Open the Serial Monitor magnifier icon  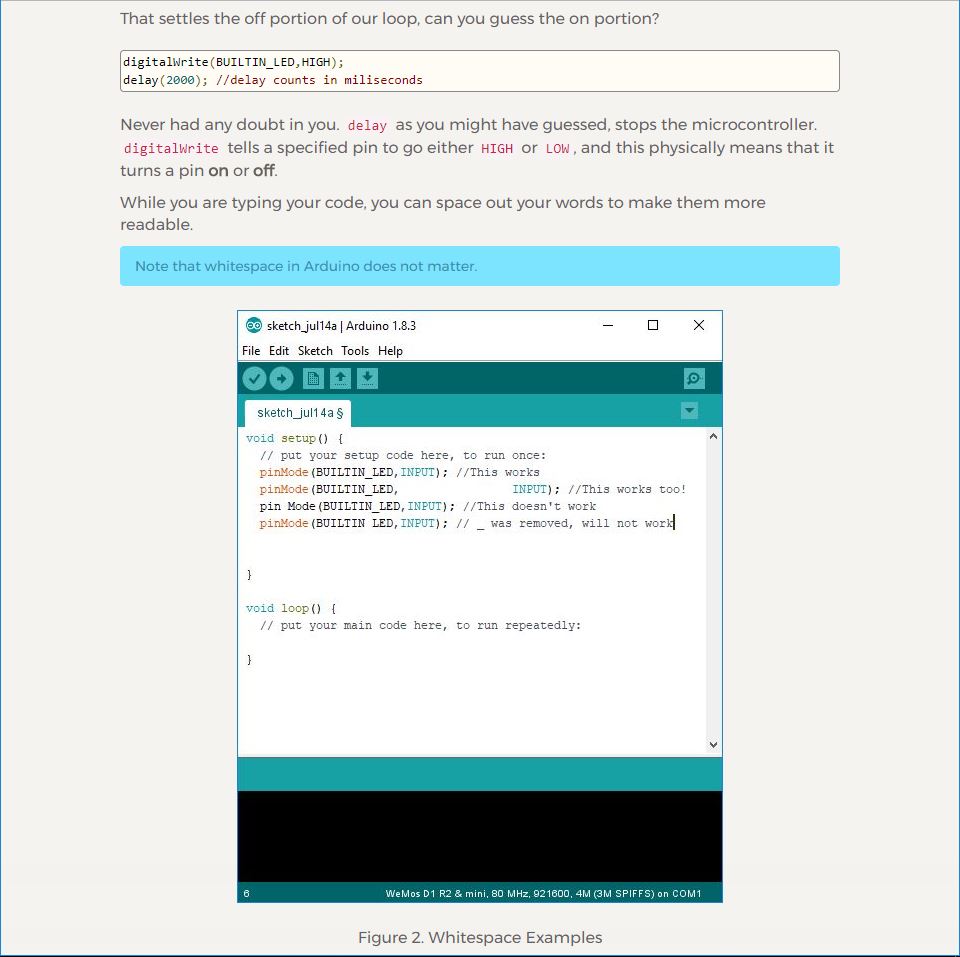coord(694,378)
